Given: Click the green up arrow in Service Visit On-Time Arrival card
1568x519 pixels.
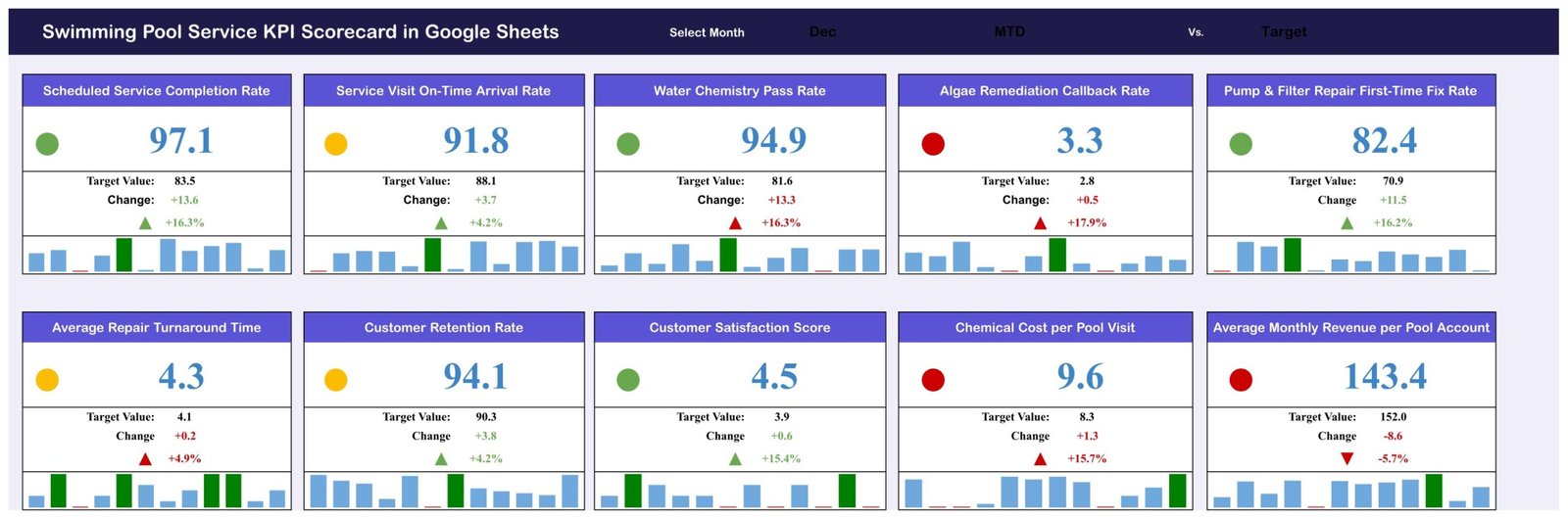Looking at the screenshot, I should [441, 223].
